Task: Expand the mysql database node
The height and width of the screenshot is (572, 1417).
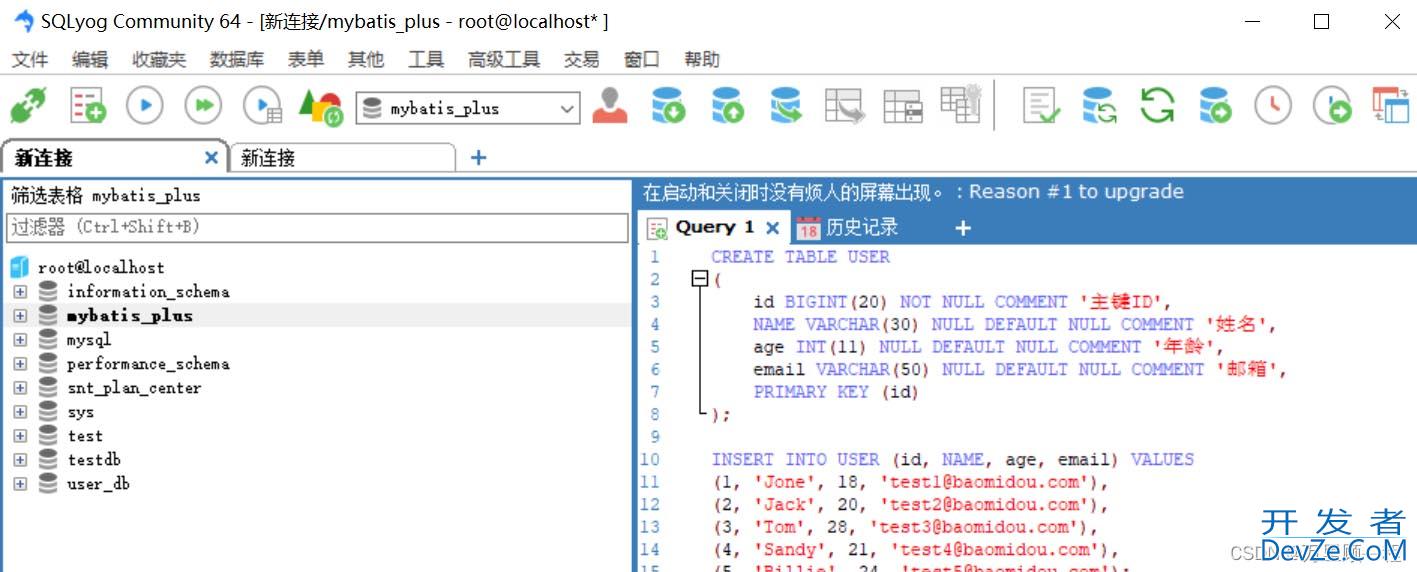Action: [20, 340]
